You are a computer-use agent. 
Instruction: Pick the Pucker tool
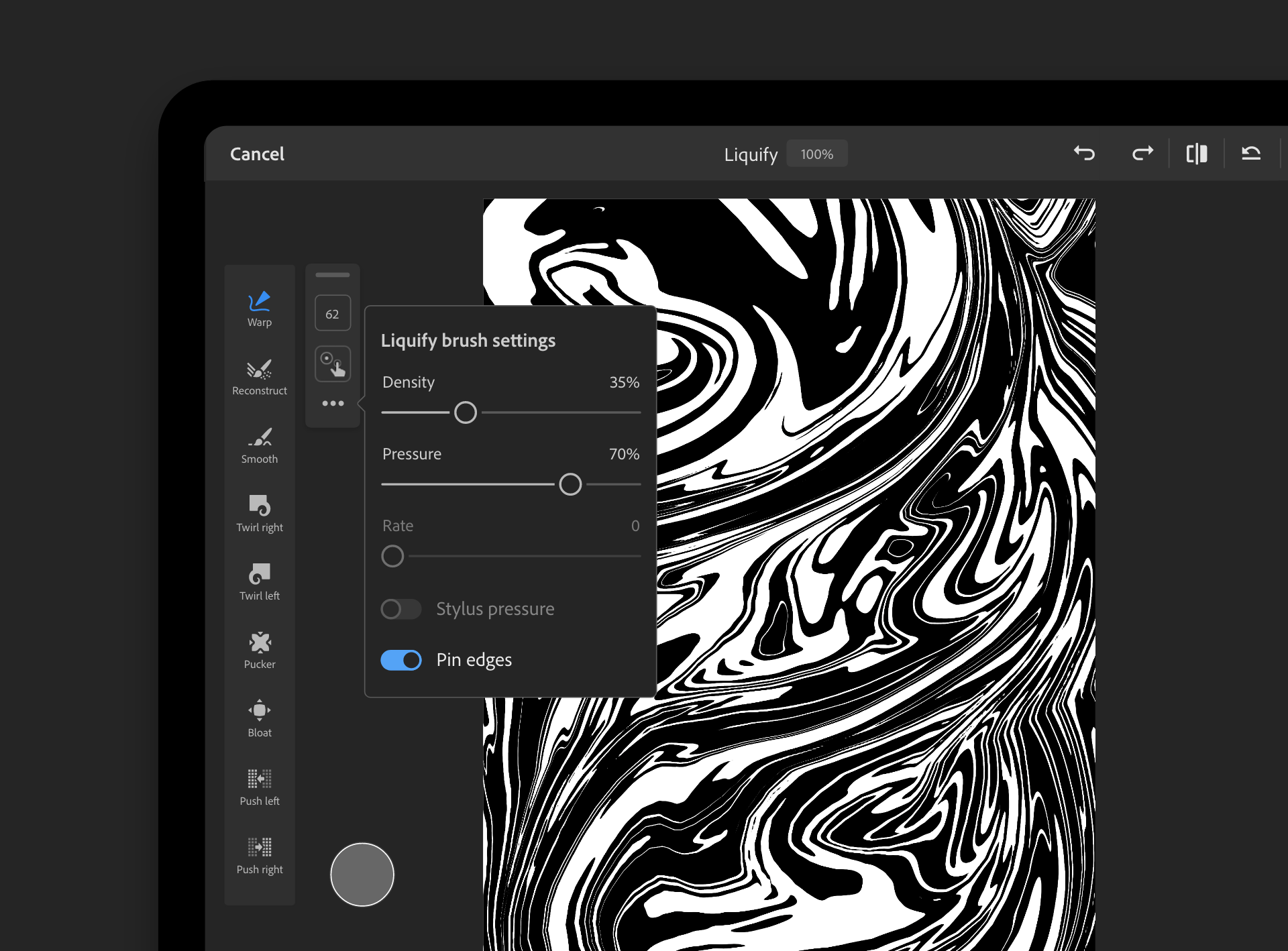pyautogui.click(x=259, y=651)
